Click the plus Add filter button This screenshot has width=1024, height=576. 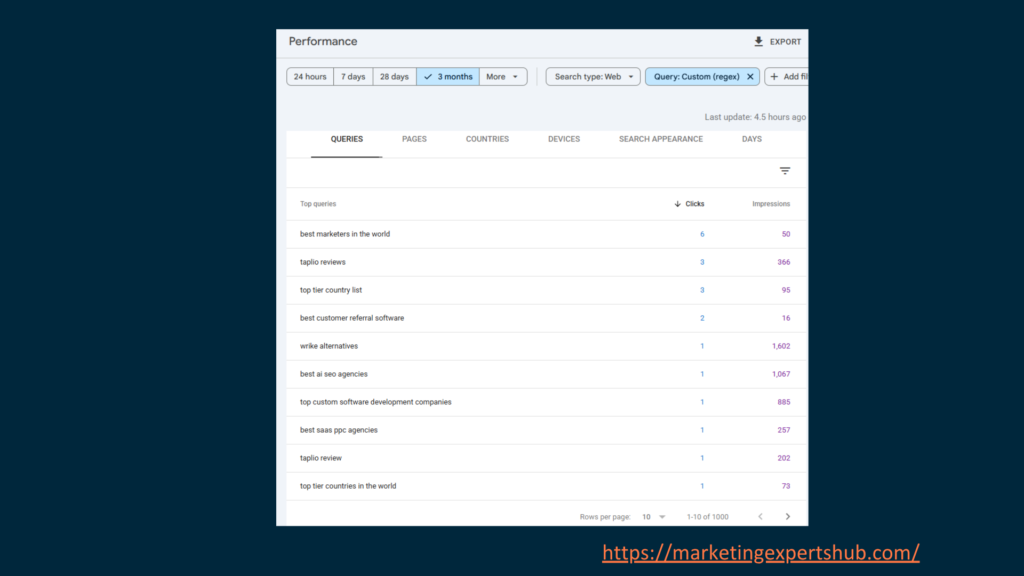[x=787, y=76]
